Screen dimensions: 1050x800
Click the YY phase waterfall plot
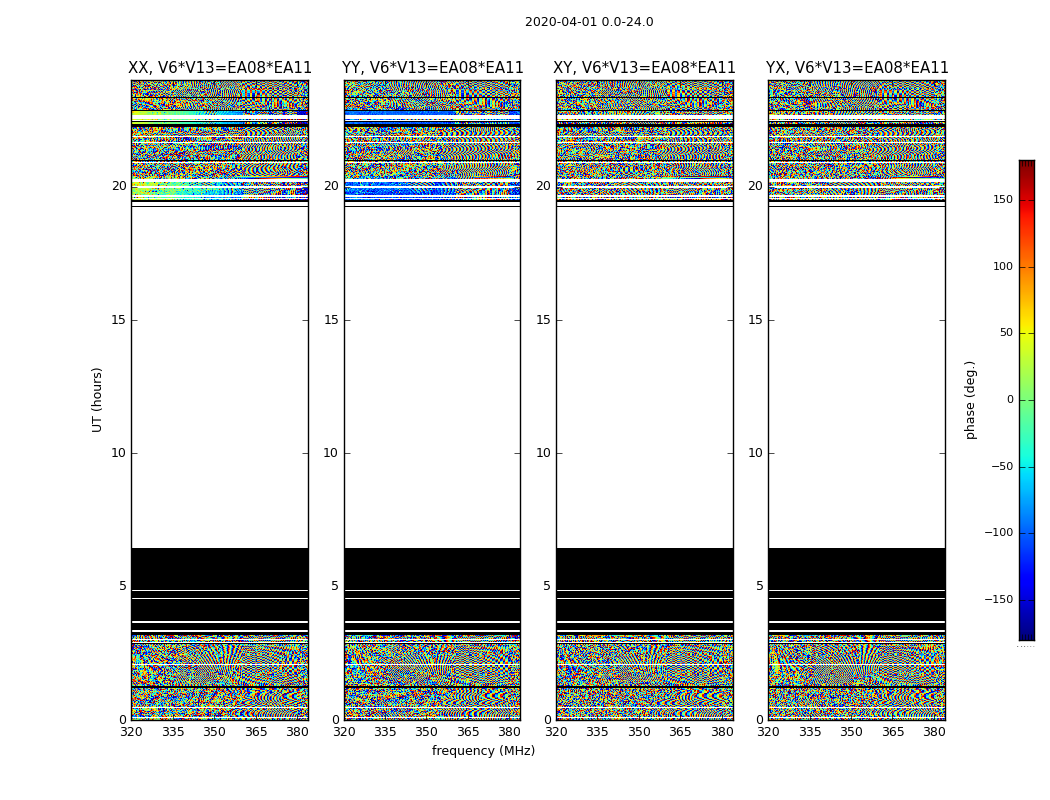(x=433, y=400)
